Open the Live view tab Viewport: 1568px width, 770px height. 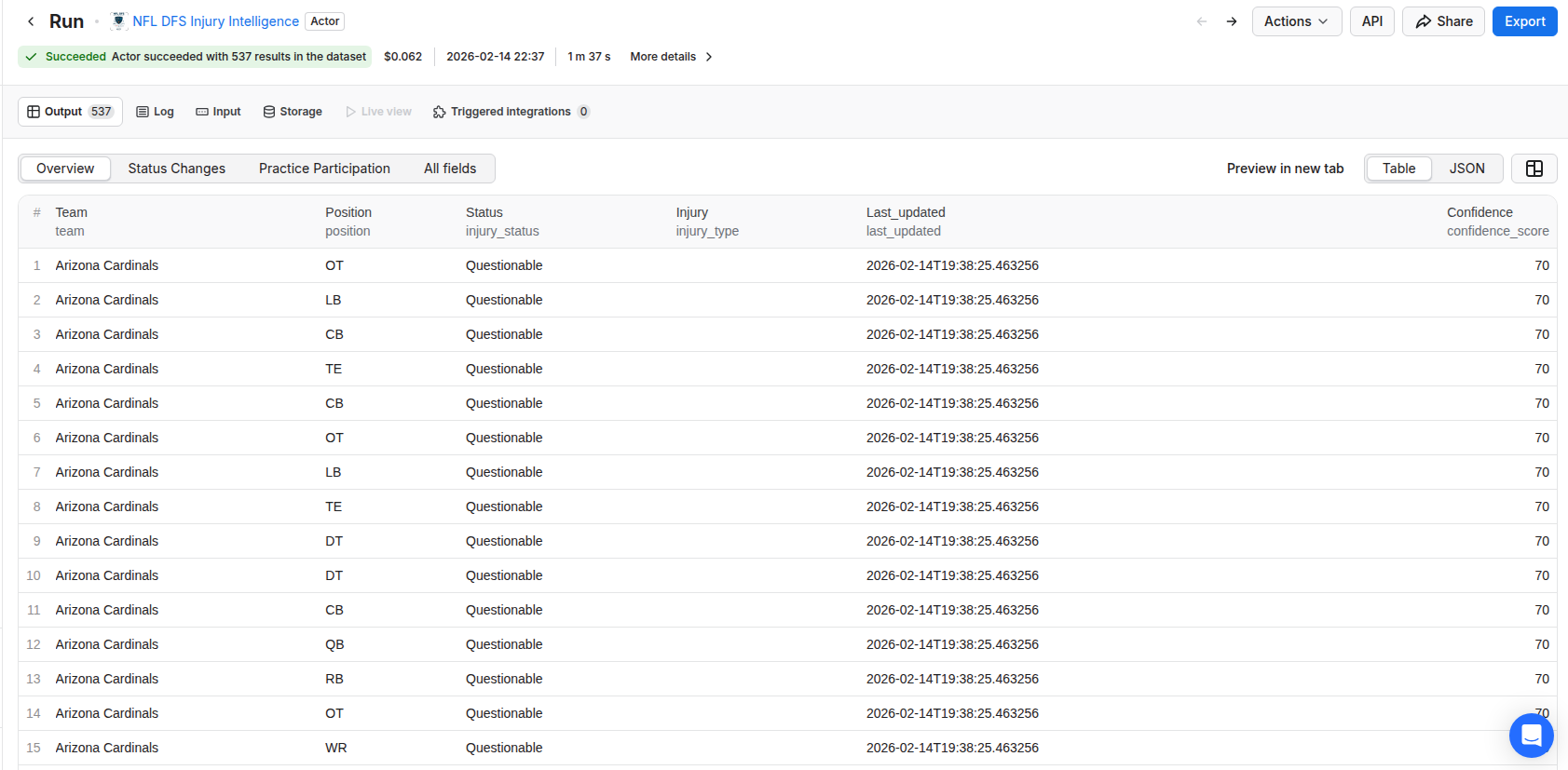(378, 112)
